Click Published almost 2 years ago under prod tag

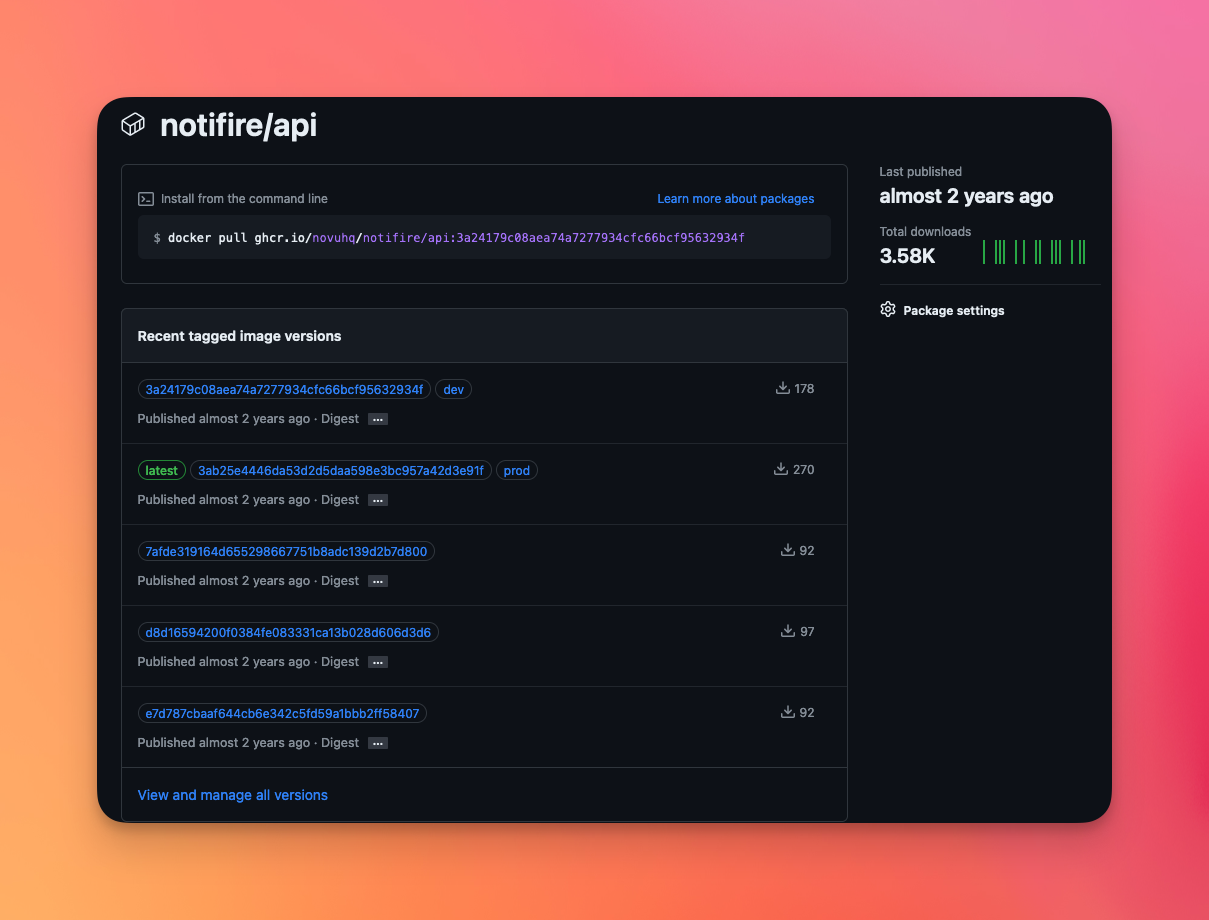[224, 500]
